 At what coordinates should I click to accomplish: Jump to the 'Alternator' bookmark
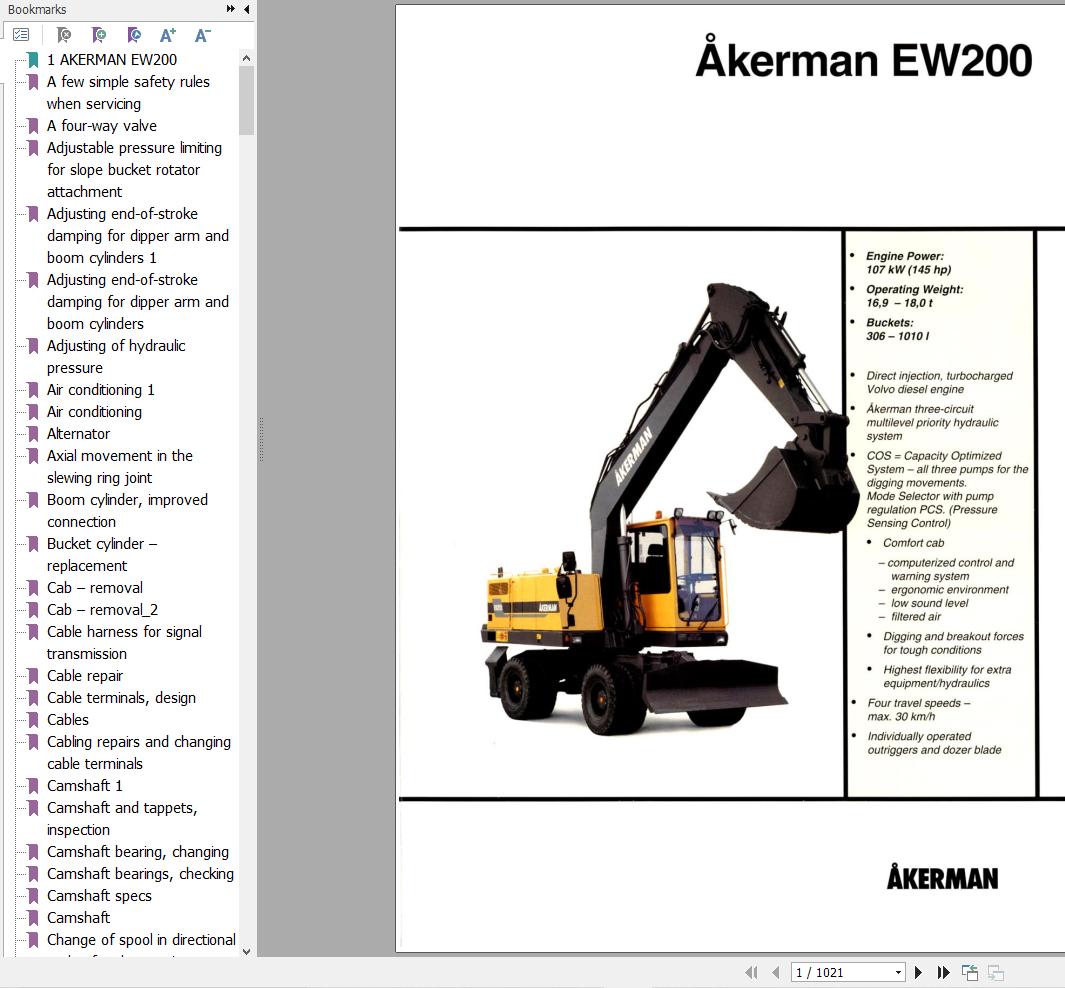tap(78, 434)
